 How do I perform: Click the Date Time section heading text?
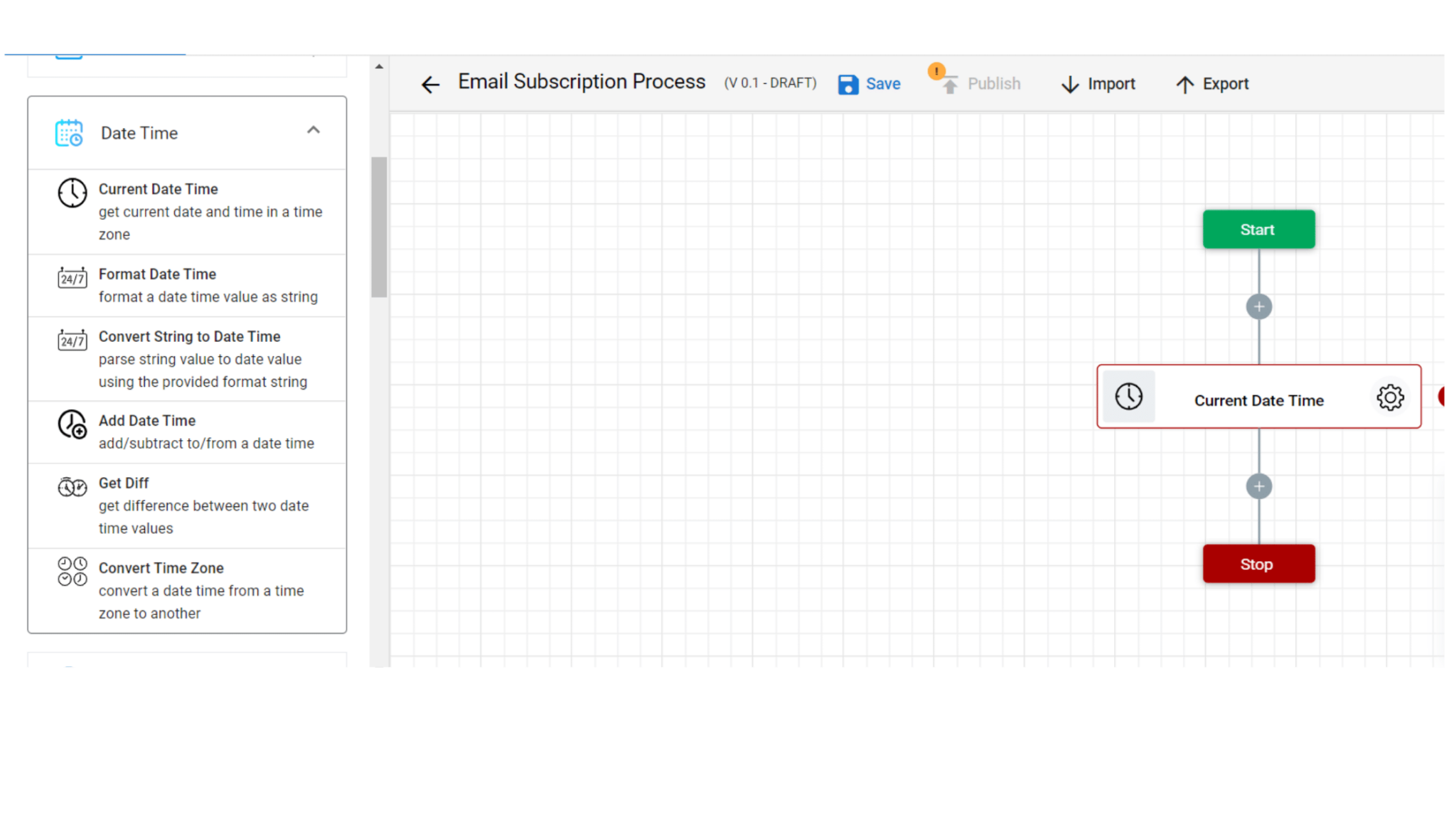point(139,133)
